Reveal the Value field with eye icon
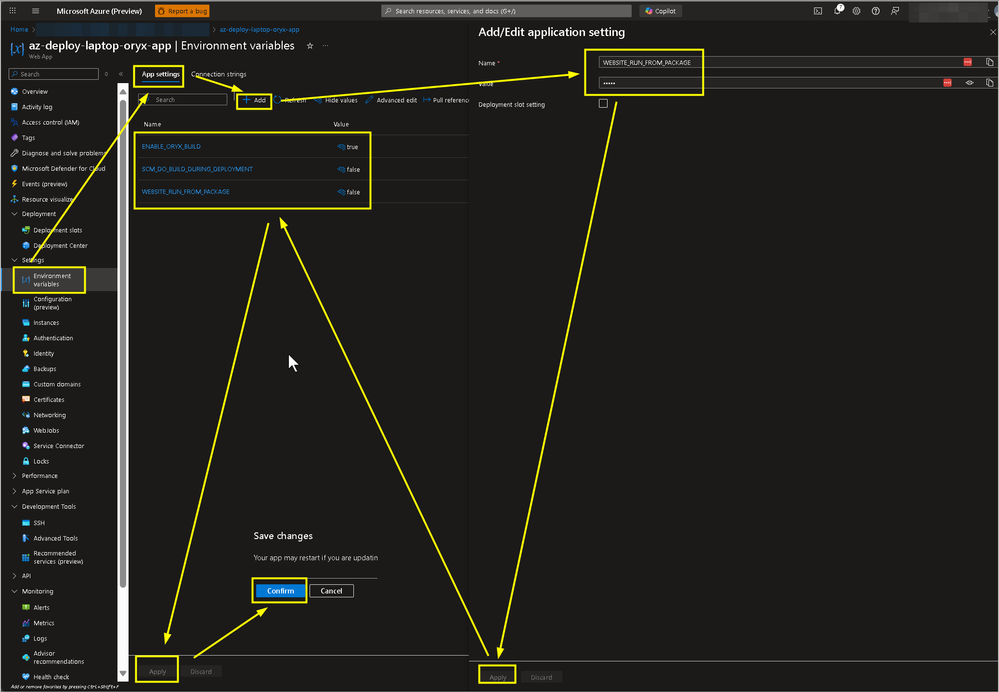This screenshot has height=692, width=999. 970,83
